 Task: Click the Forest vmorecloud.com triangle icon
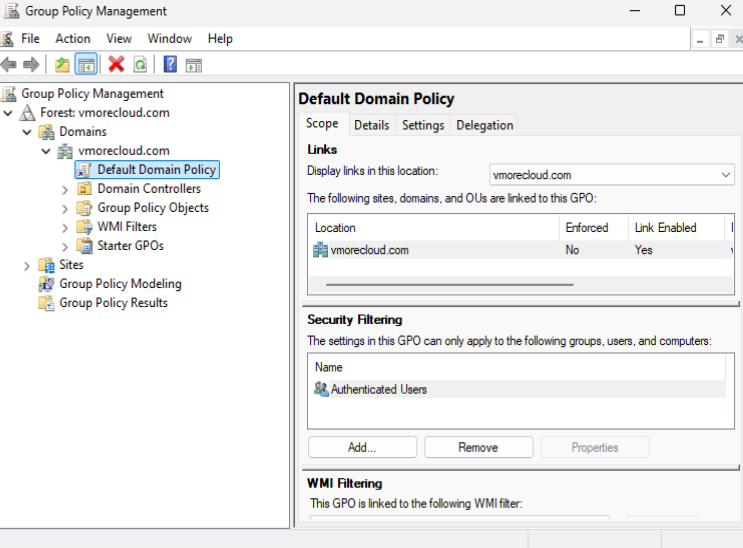click(x=27, y=113)
